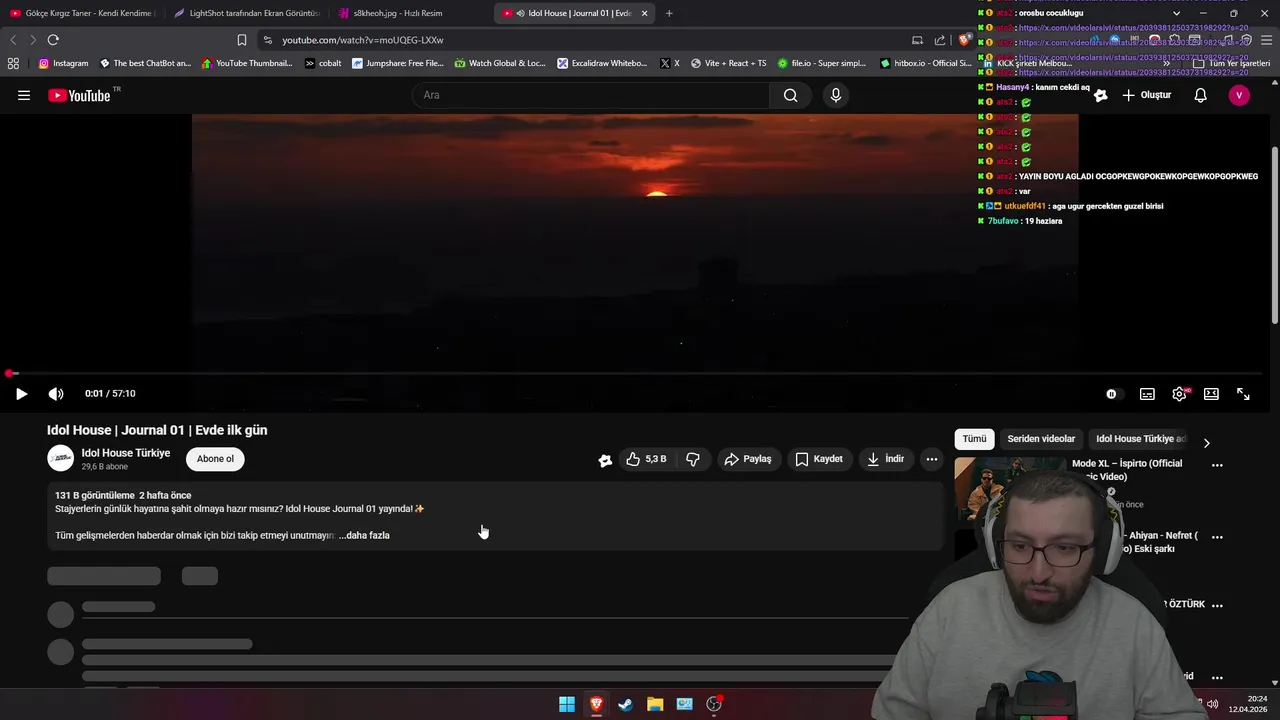Open the file.io bookmark

click(x=822, y=63)
